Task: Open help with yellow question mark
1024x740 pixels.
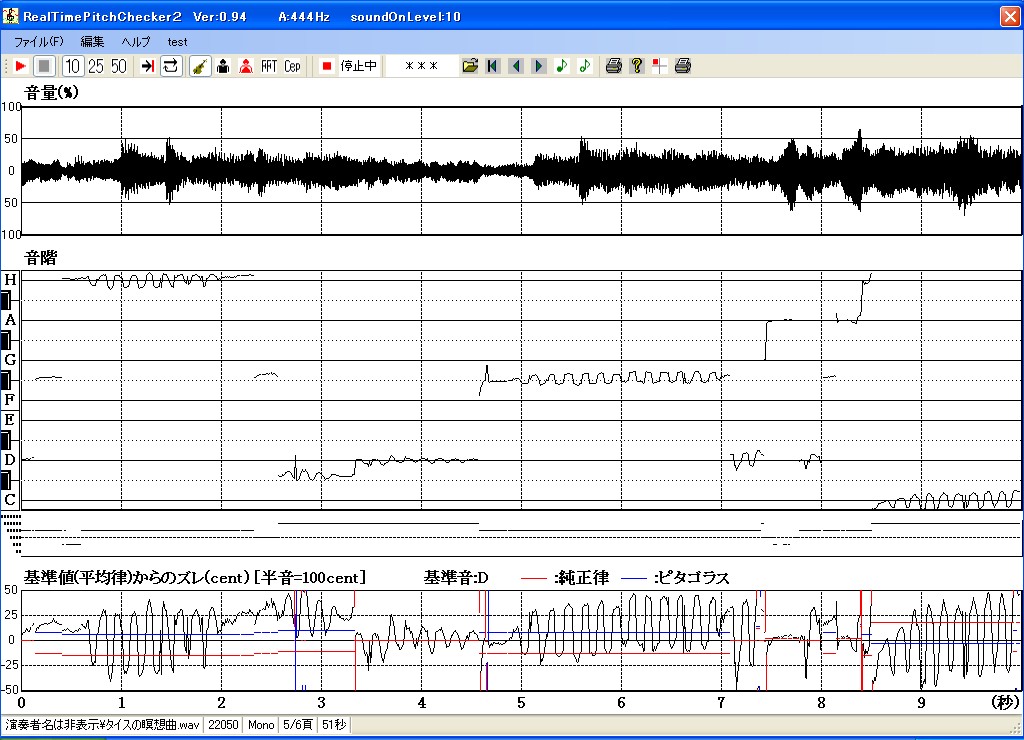Action: click(637, 66)
